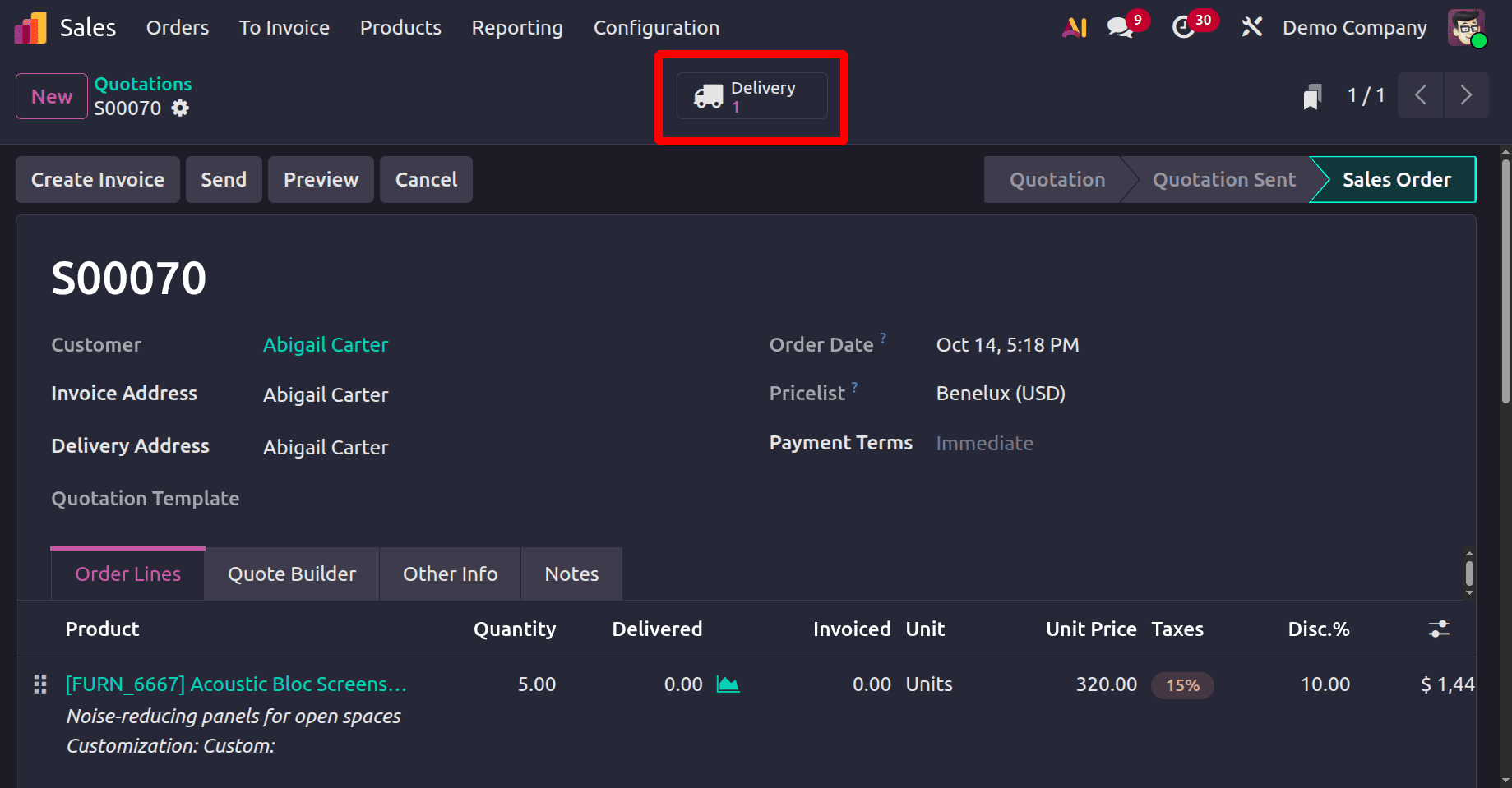
Task: Click the forecast chart icon beside Delivered
Action: pyautogui.click(x=728, y=684)
